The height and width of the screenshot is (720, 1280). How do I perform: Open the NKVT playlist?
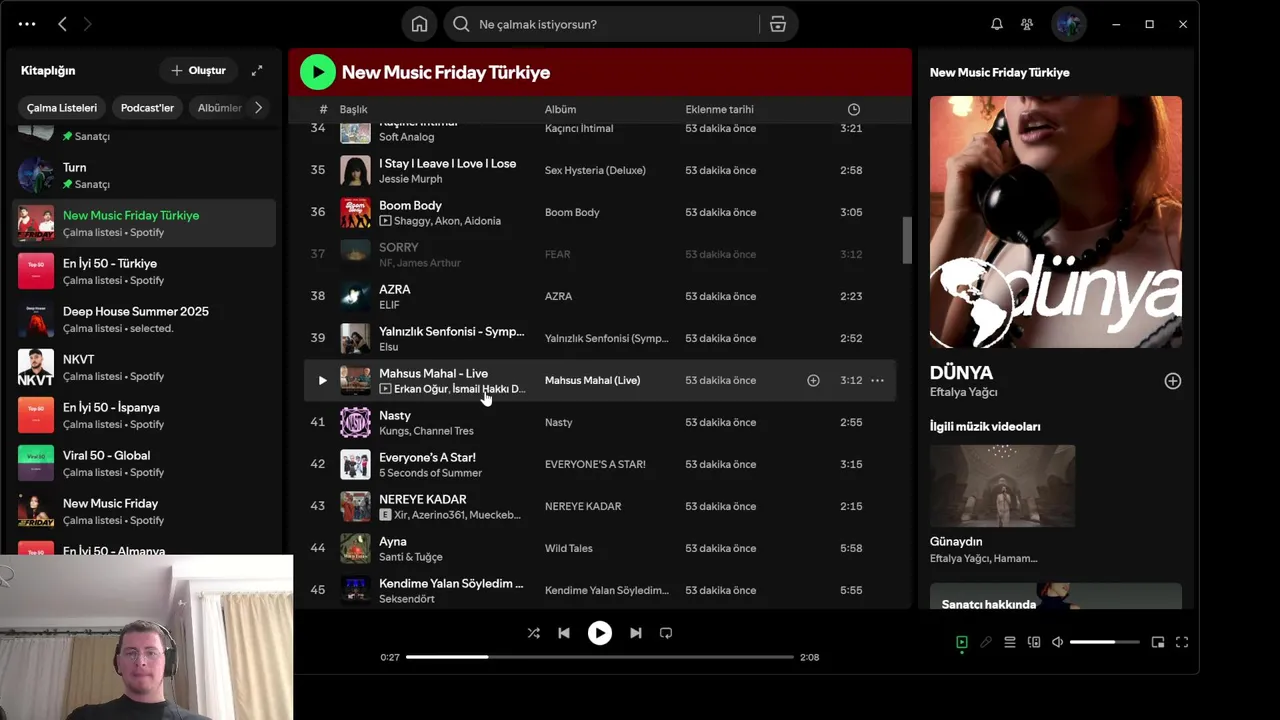pos(144,367)
